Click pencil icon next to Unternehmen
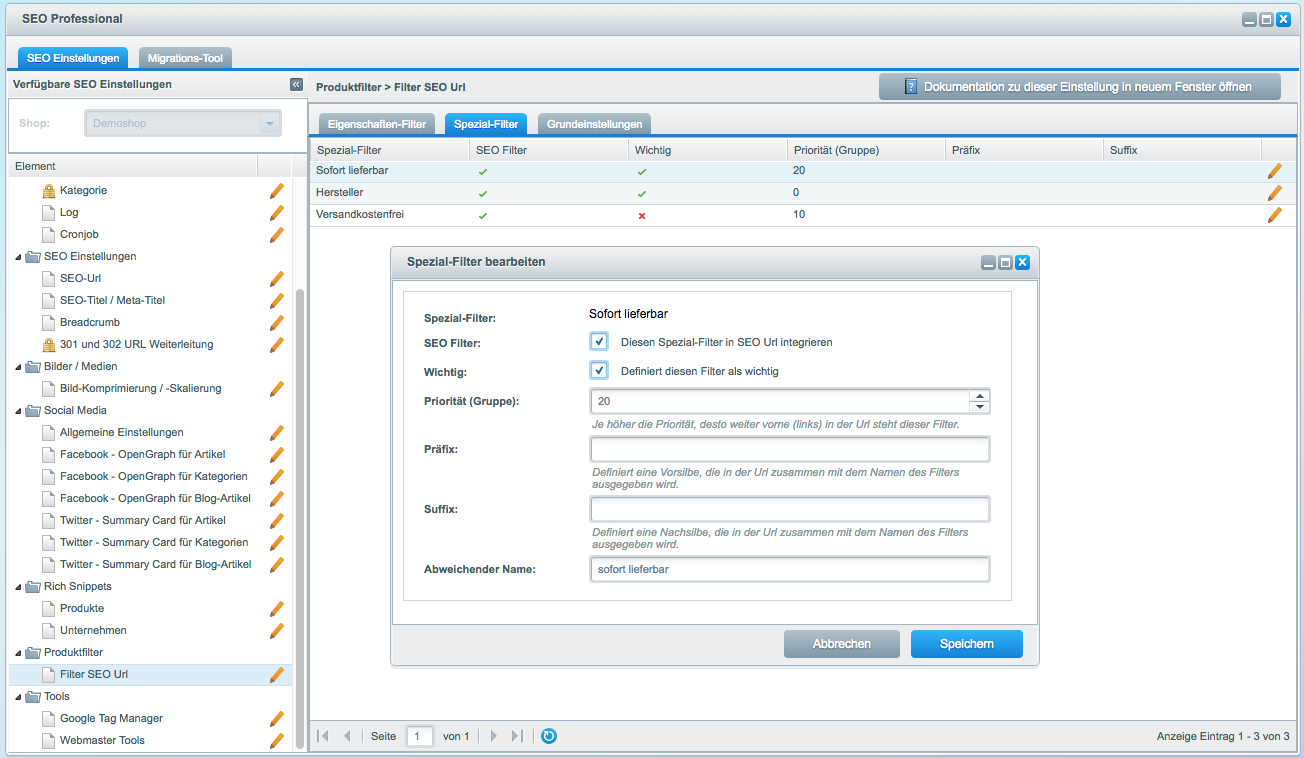Screen dimensions: 1304x758 [x=277, y=630]
